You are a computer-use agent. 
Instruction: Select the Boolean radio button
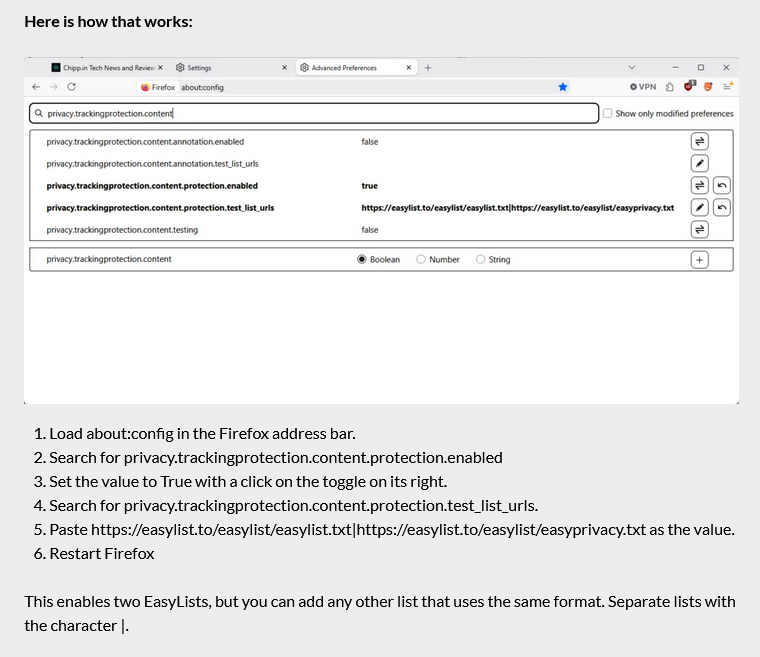click(362, 259)
